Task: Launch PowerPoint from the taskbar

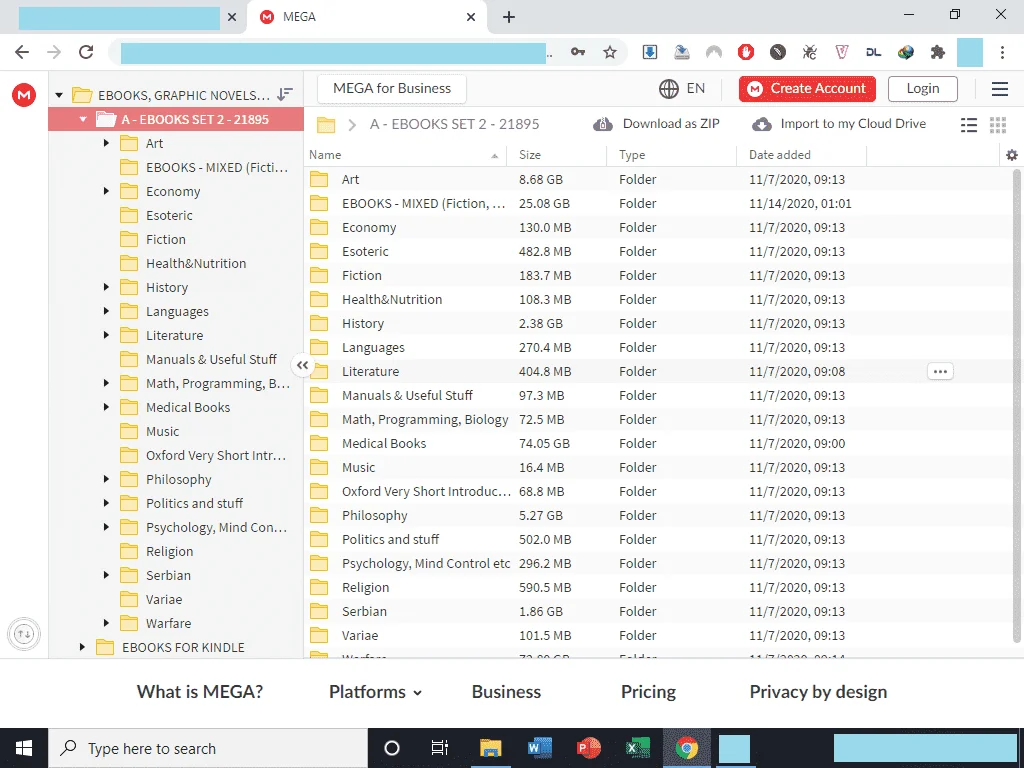Action: coord(589,748)
